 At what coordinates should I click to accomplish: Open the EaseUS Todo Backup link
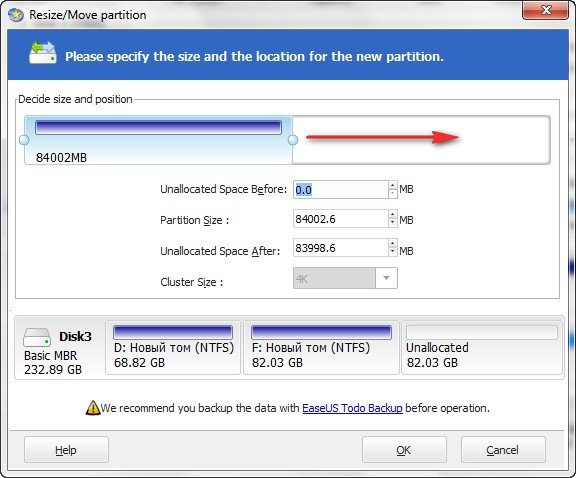[x=352, y=408]
